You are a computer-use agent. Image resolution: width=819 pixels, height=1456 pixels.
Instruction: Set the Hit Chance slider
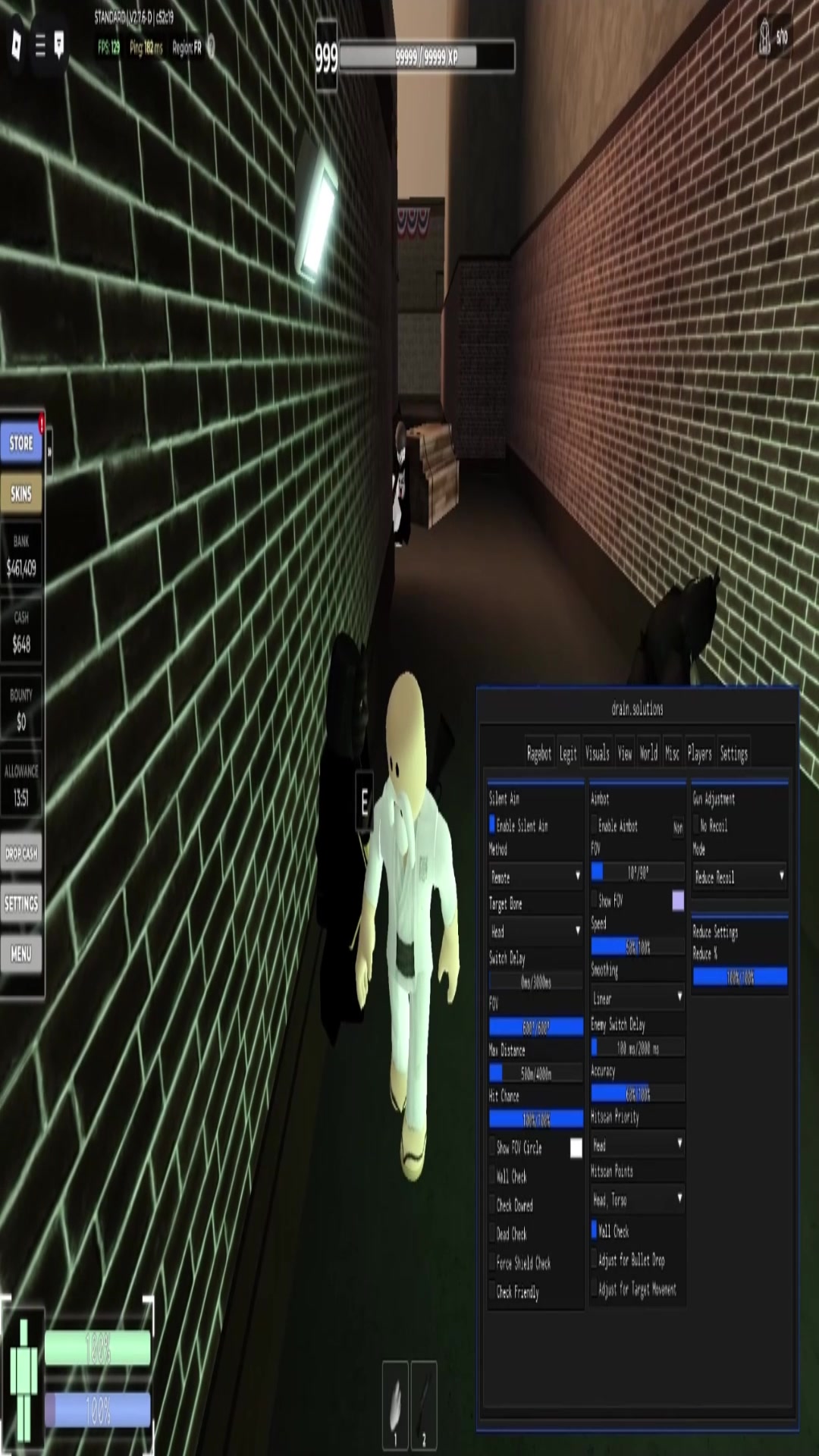[x=536, y=1119]
